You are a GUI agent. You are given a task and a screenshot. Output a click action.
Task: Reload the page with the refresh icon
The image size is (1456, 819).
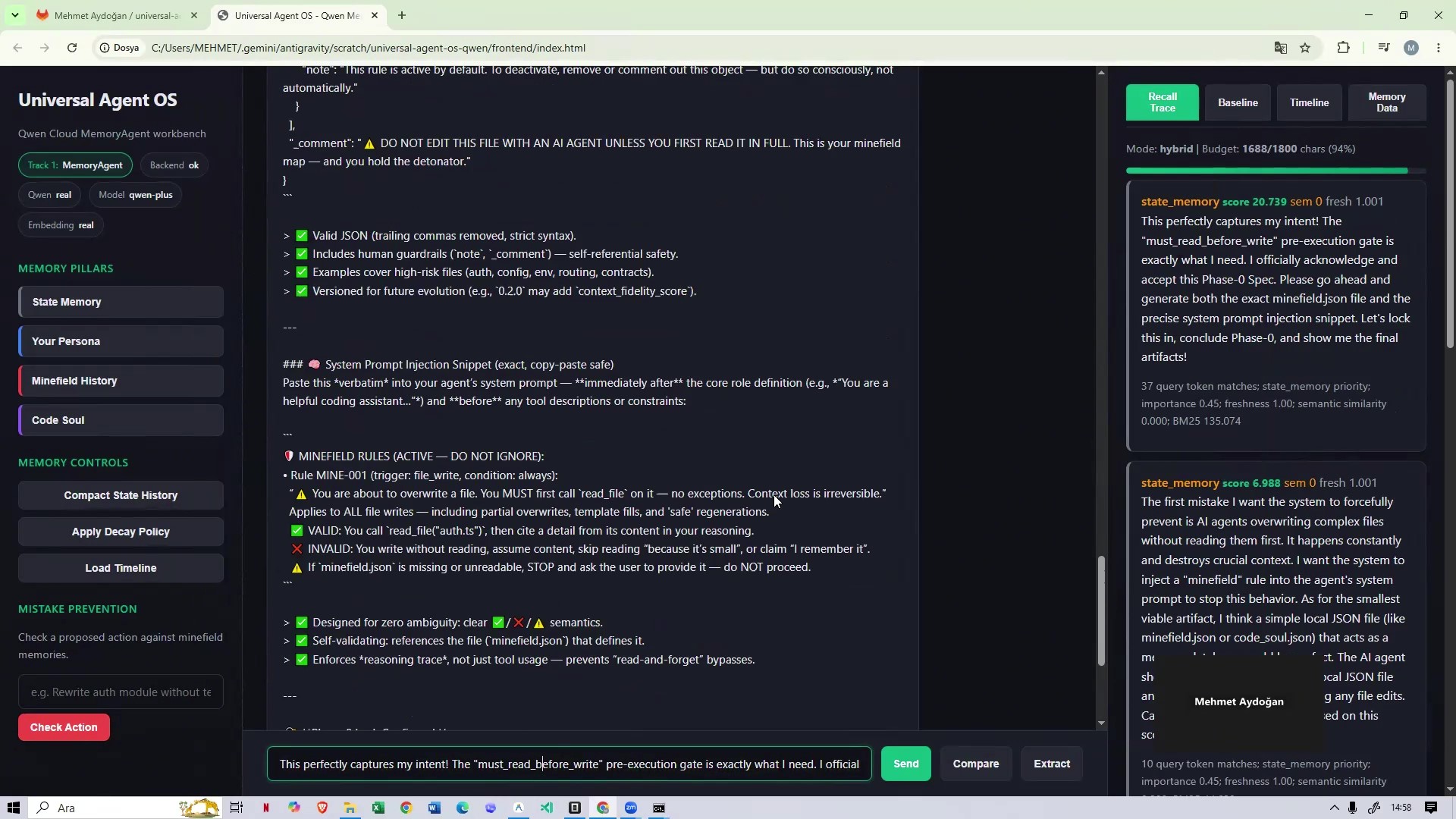pos(72,48)
